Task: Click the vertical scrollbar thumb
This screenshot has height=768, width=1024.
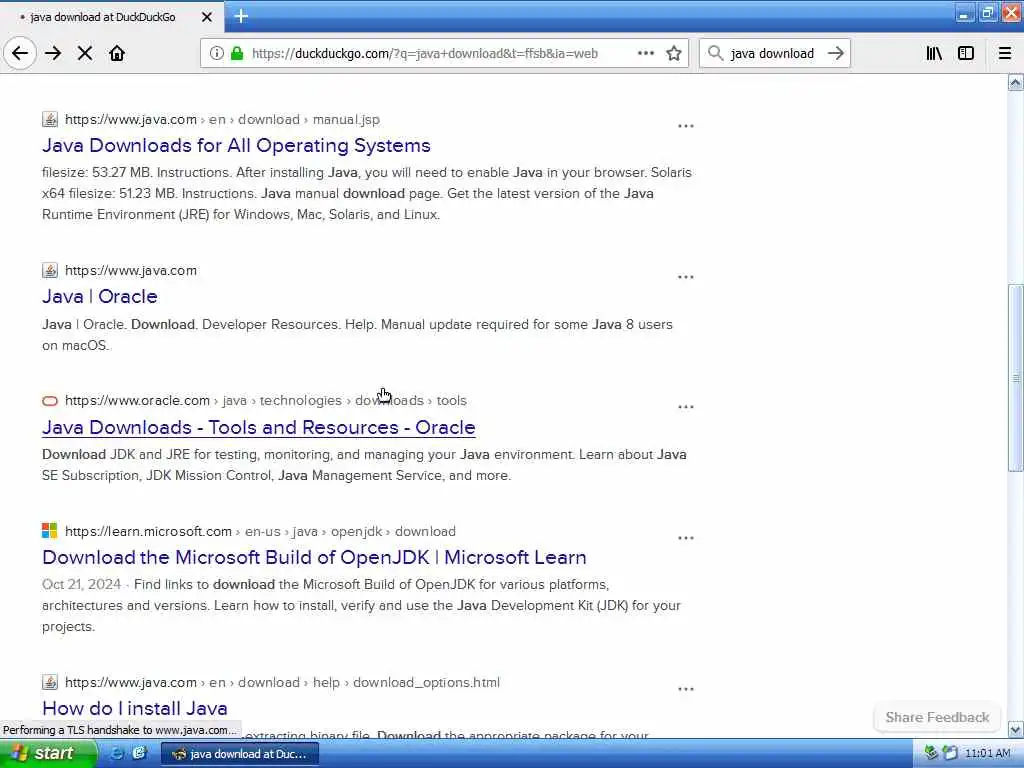Action: [1015, 377]
